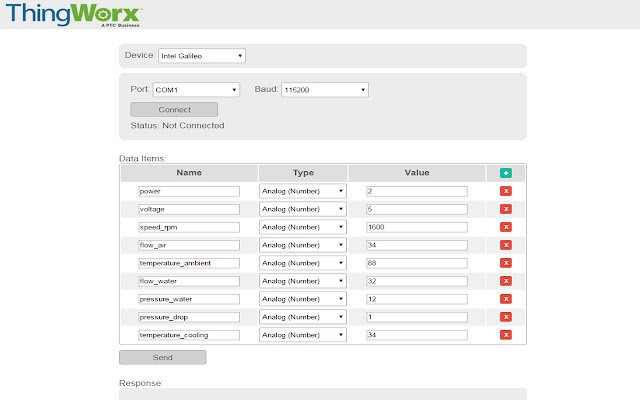Focus the pressure_water value showing 12

click(417, 299)
